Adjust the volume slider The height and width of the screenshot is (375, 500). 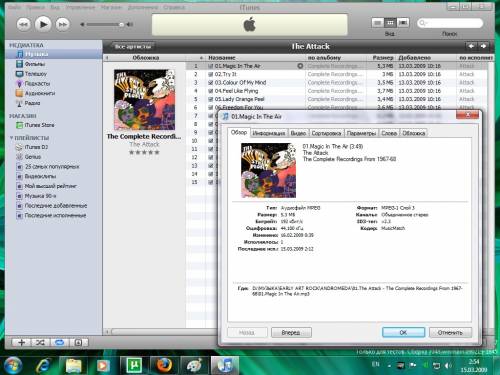click(x=104, y=24)
